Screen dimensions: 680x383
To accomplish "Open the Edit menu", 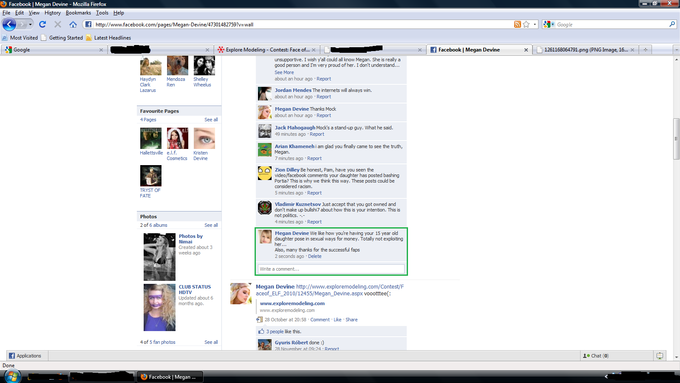I will [x=20, y=13].
